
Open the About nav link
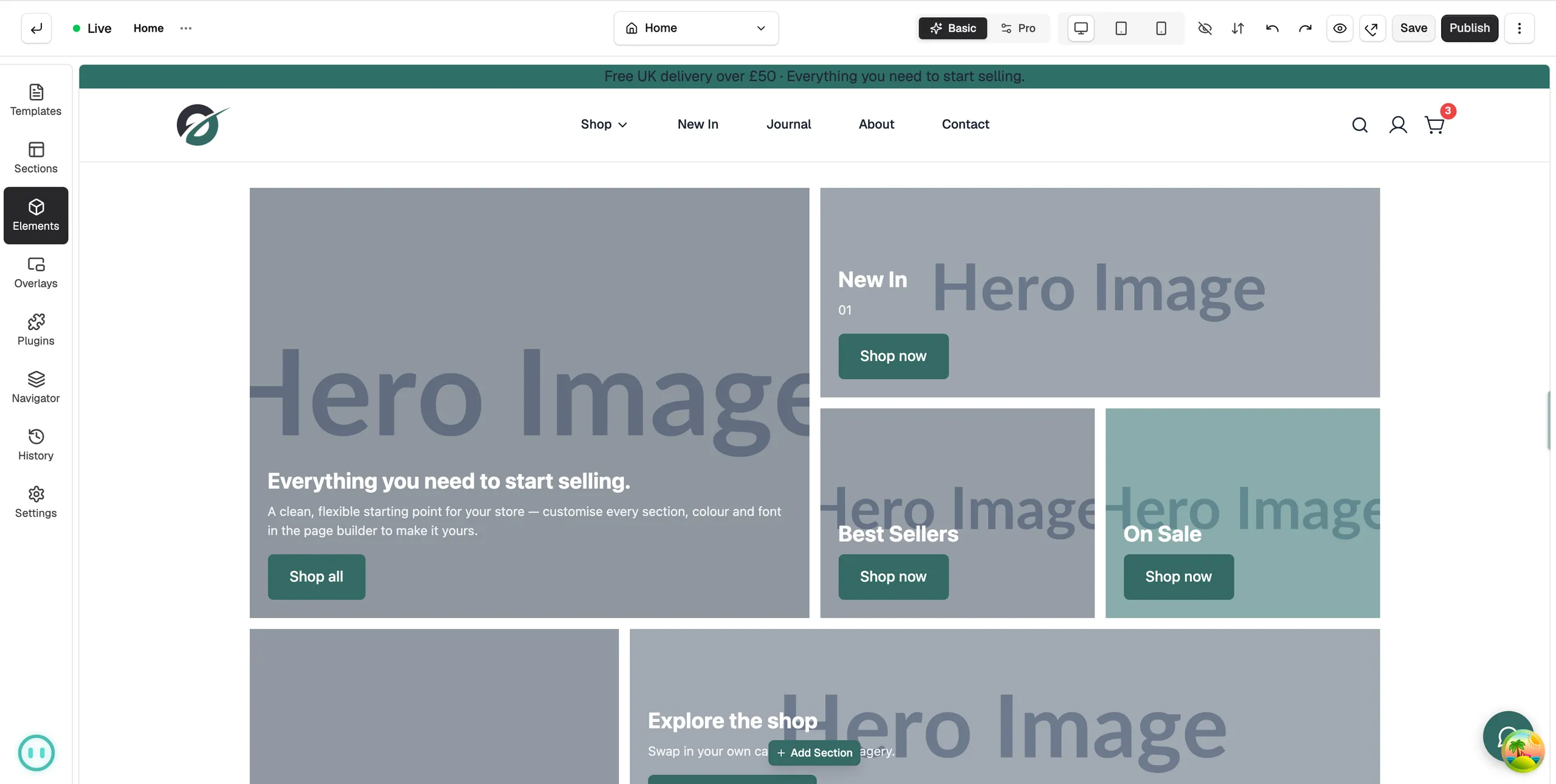[876, 124]
